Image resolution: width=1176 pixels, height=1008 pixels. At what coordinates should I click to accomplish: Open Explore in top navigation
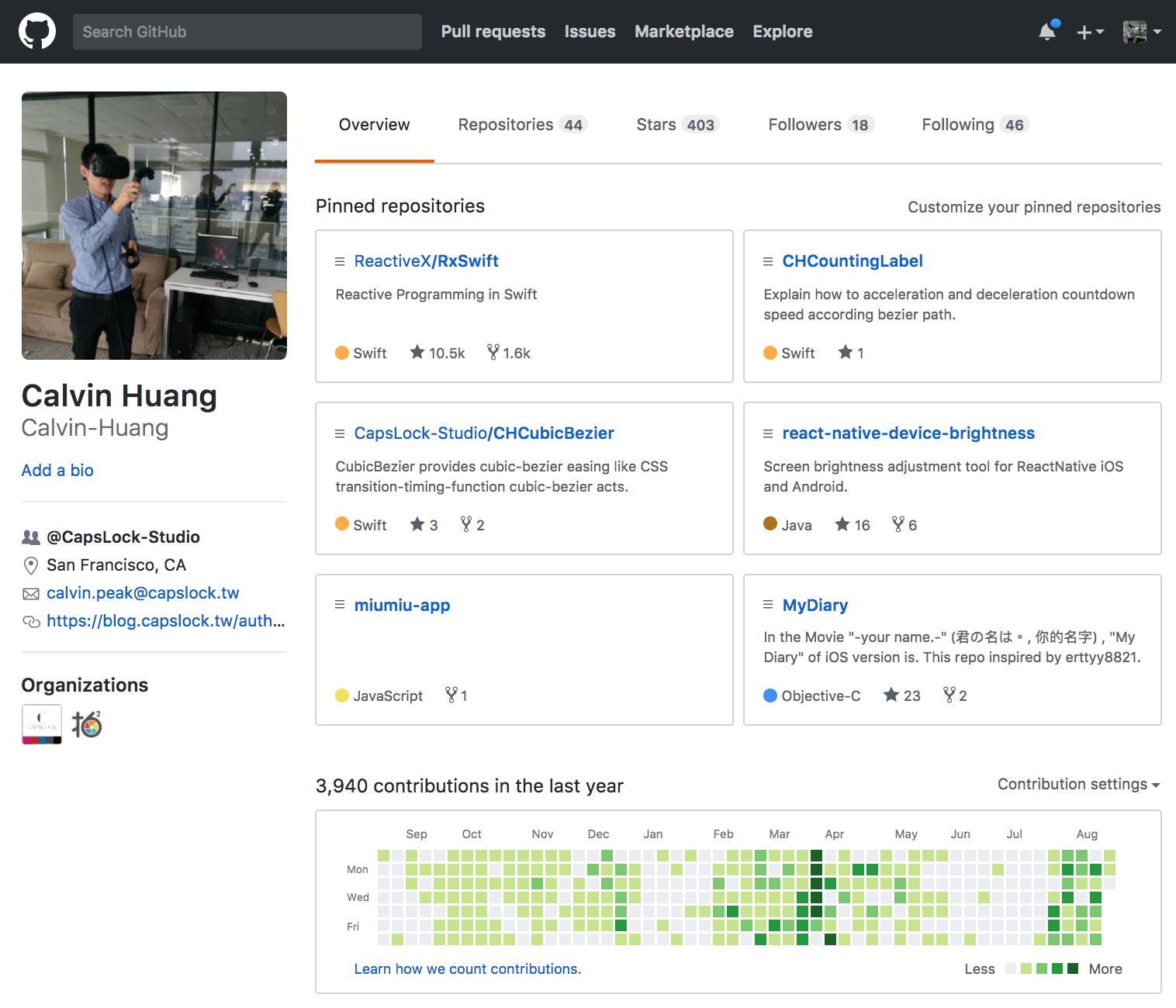(783, 32)
